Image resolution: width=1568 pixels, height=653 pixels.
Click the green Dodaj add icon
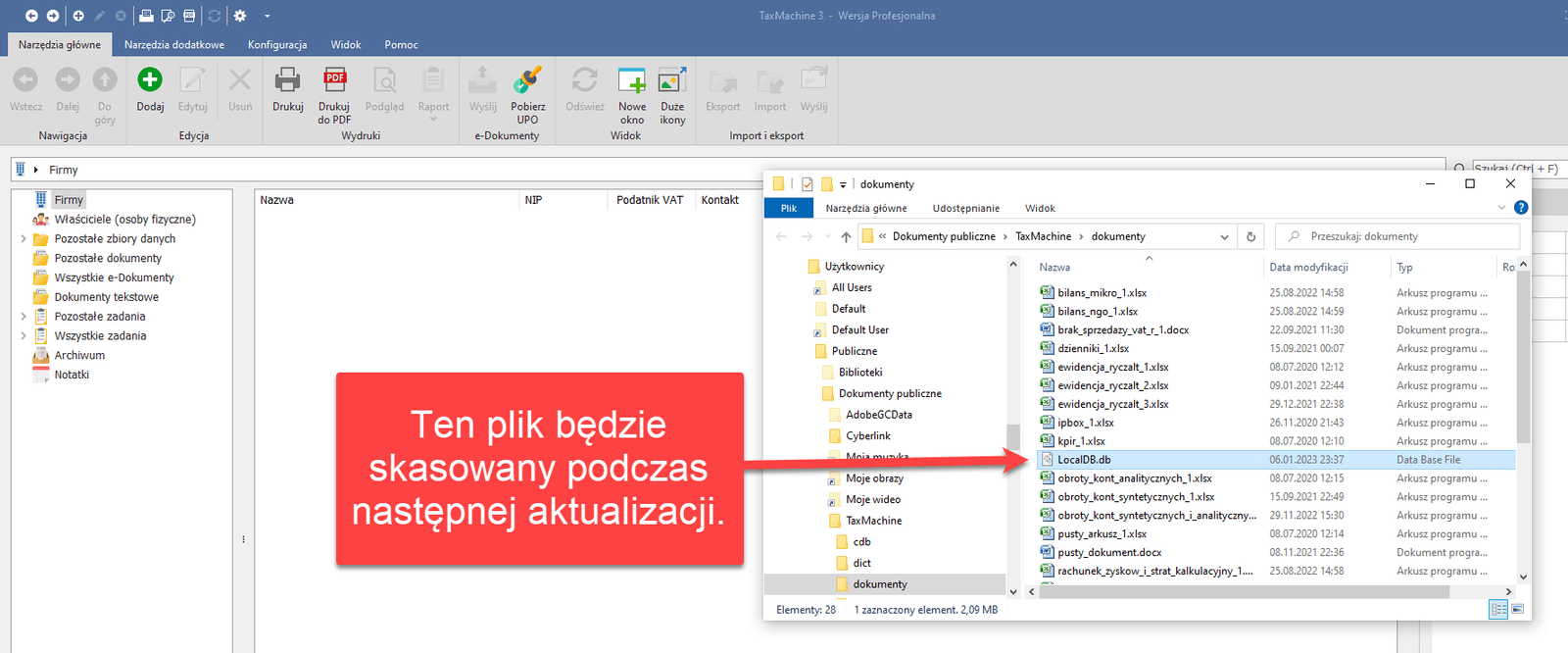pos(150,81)
